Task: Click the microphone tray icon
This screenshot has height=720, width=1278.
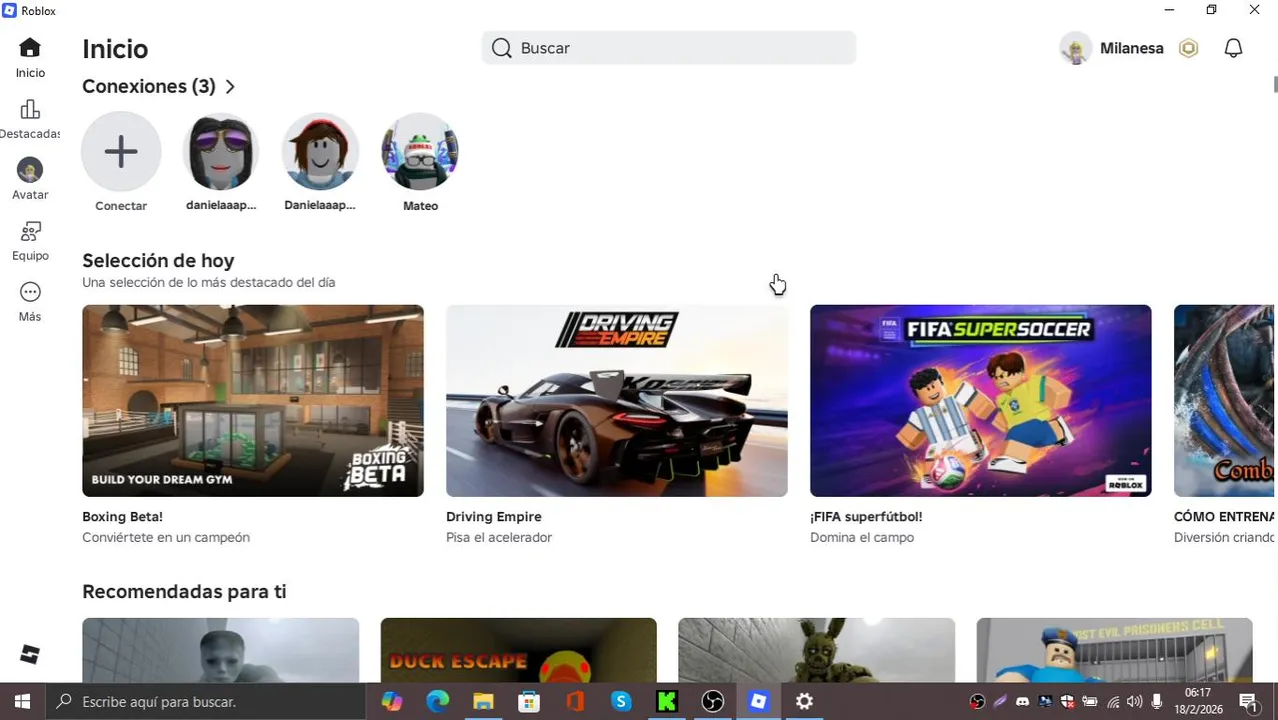Action: [x=1157, y=702]
